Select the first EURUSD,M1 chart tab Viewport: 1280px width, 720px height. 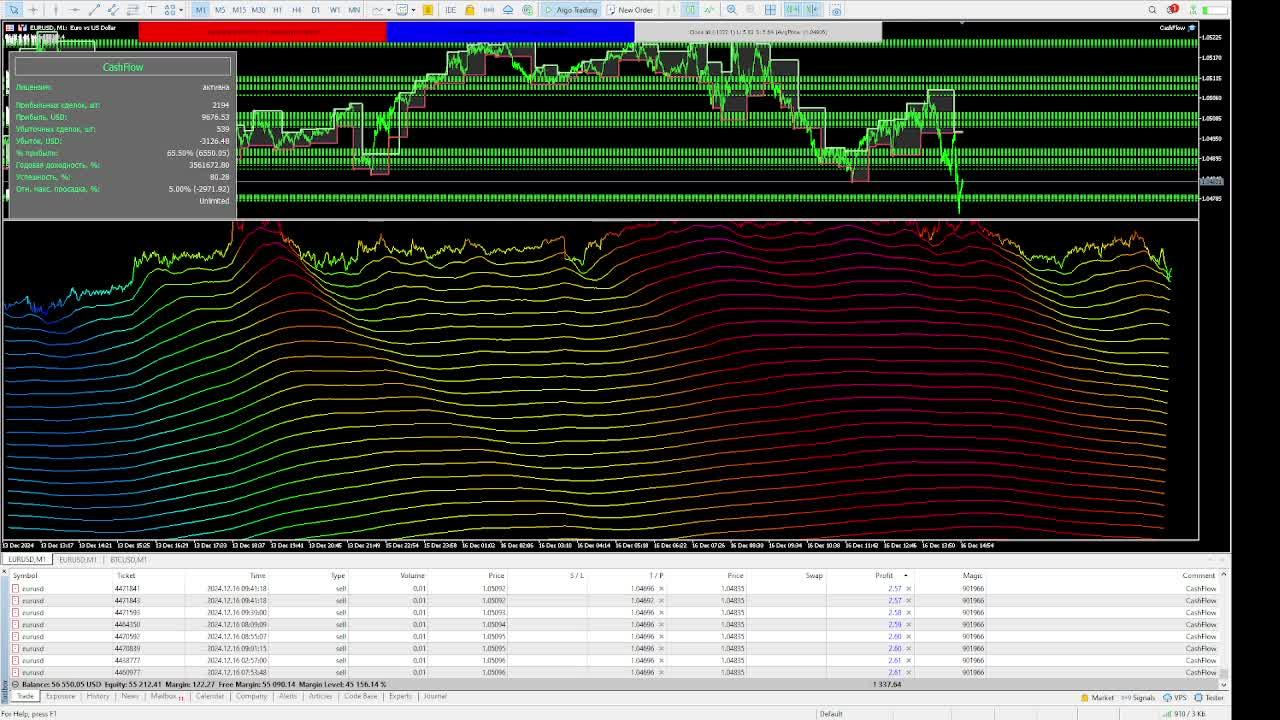pyautogui.click(x=26, y=560)
